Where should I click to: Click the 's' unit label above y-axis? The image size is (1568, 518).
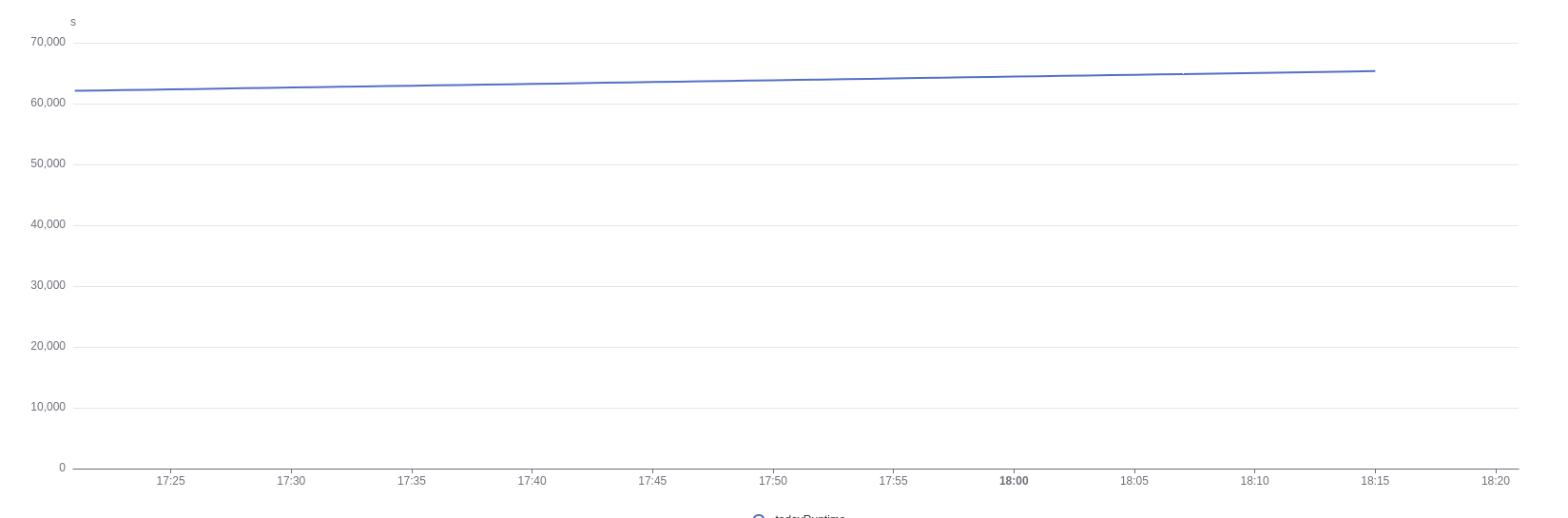[x=73, y=22]
